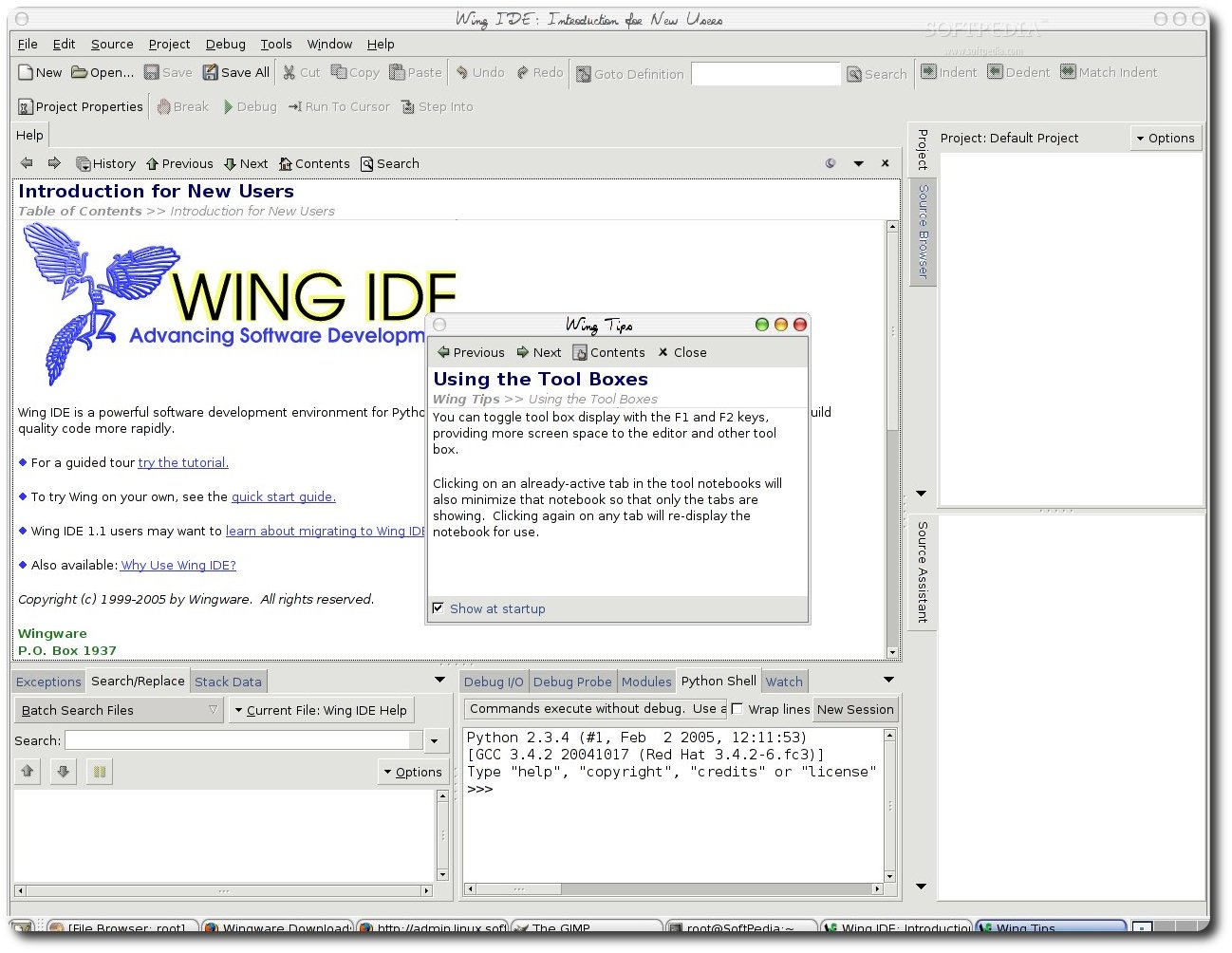Toggle Wrap lines checkbox

[x=737, y=709]
